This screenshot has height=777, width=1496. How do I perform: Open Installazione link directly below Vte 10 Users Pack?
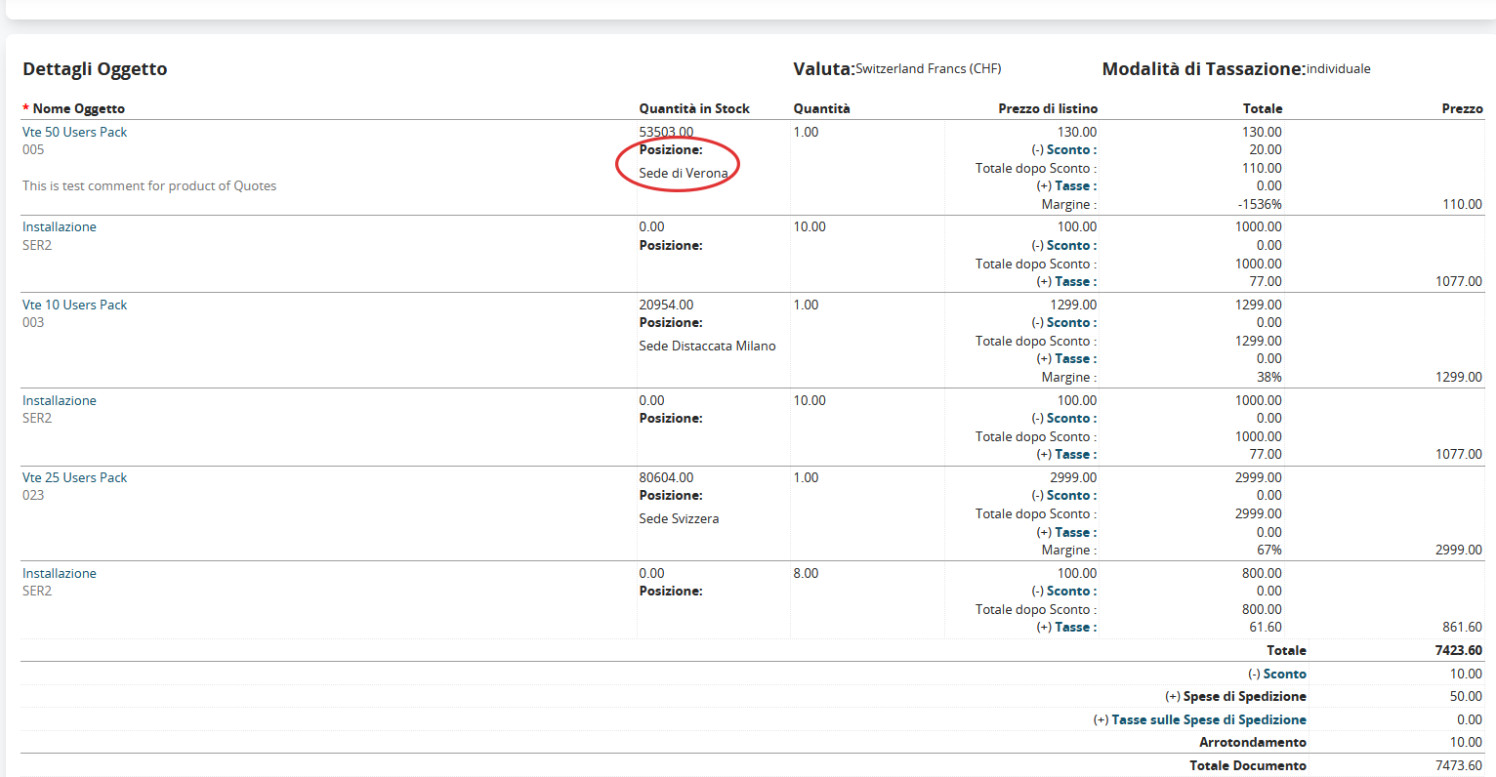(59, 401)
